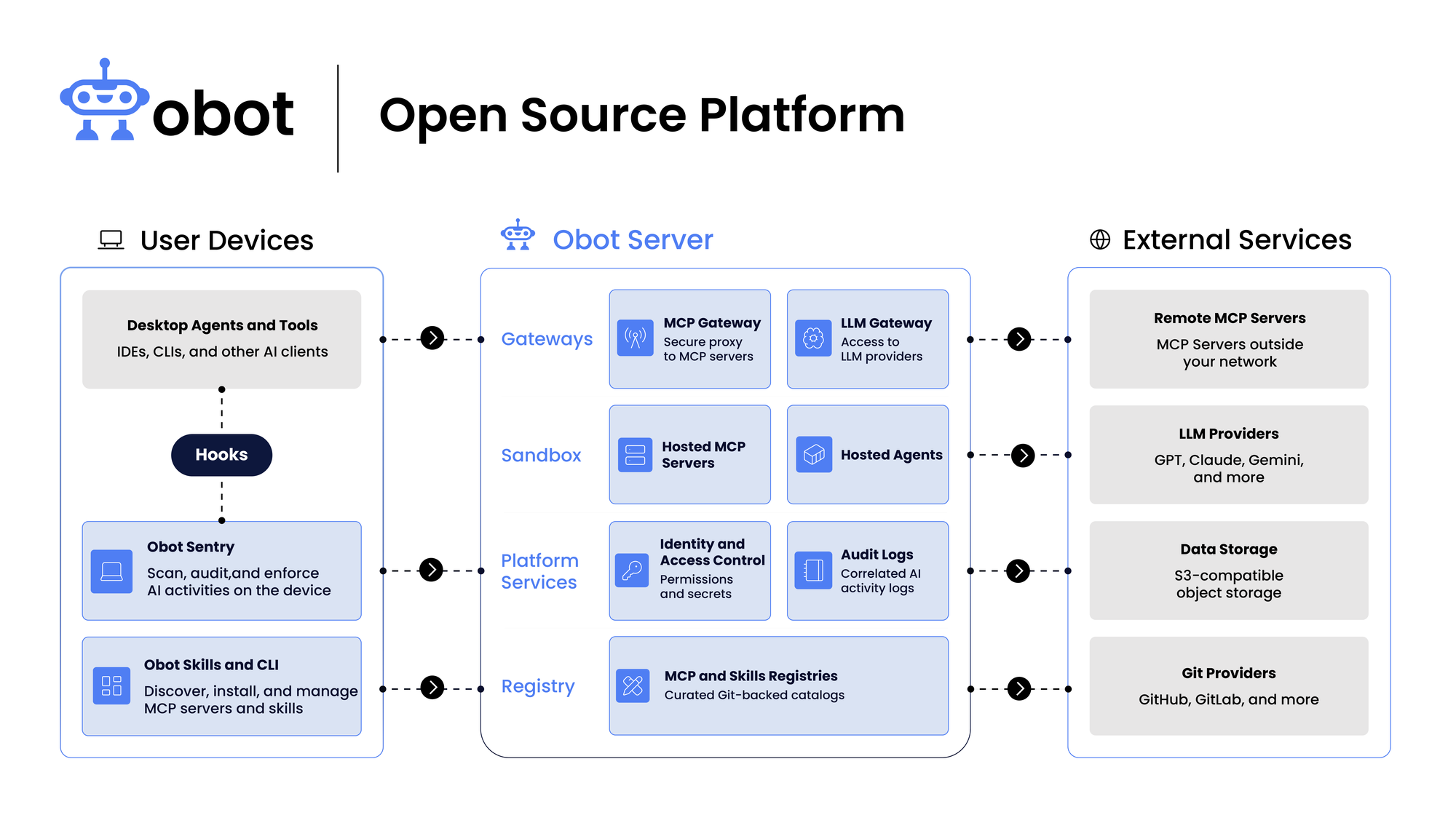Click 'Secure proxy to MCP servers' text

pyautogui.click(x=708, y=349)
